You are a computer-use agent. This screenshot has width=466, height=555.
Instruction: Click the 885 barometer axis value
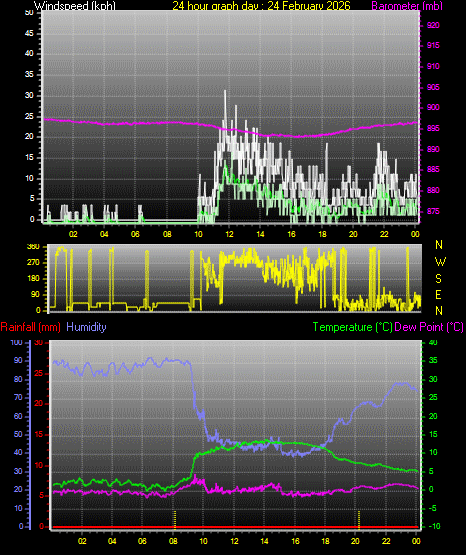[433, 169]
